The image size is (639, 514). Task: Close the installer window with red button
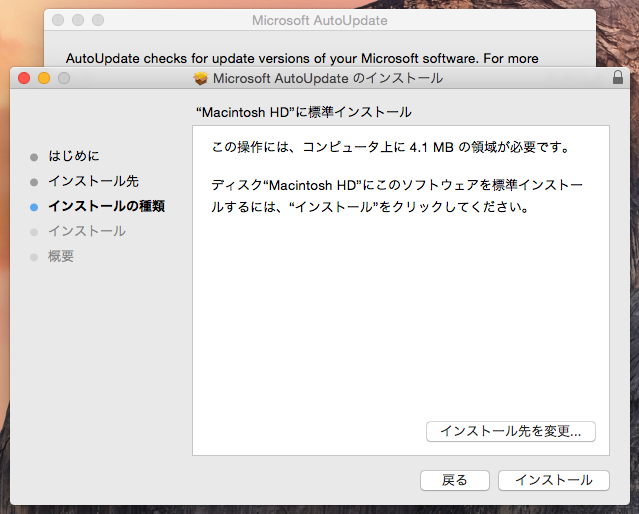[24, 78]
